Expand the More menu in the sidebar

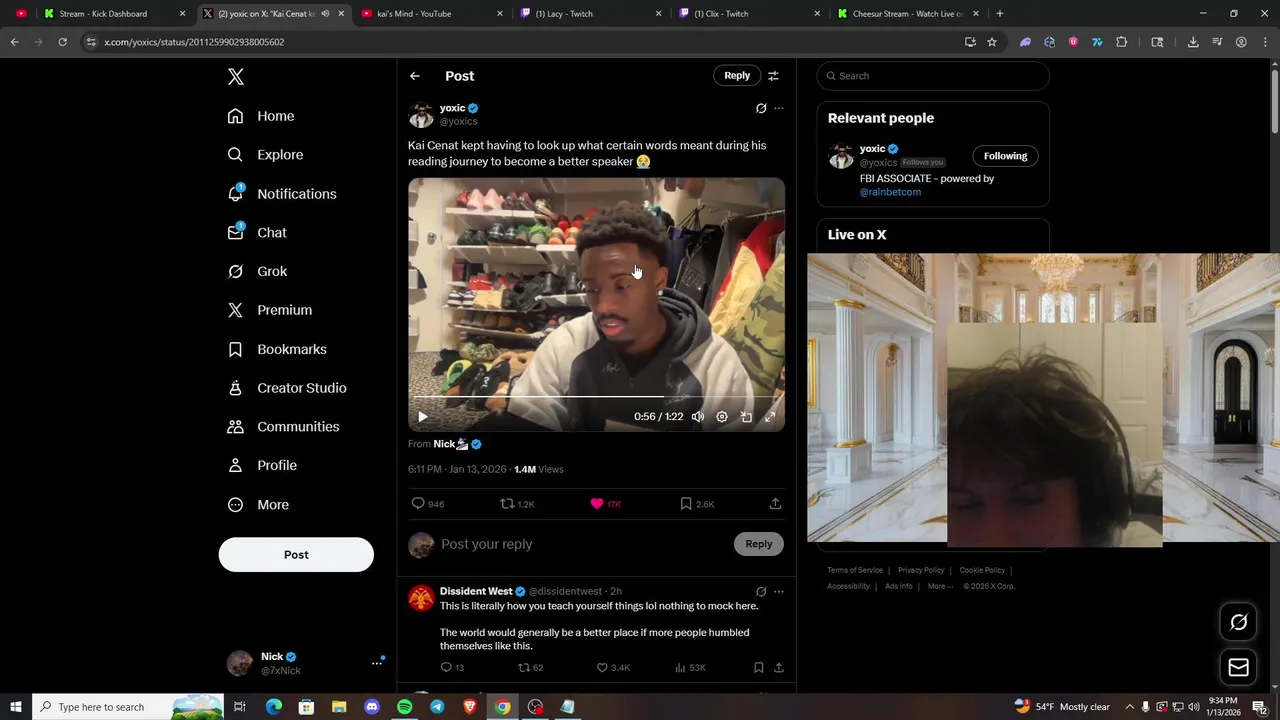tap(258, 505)
